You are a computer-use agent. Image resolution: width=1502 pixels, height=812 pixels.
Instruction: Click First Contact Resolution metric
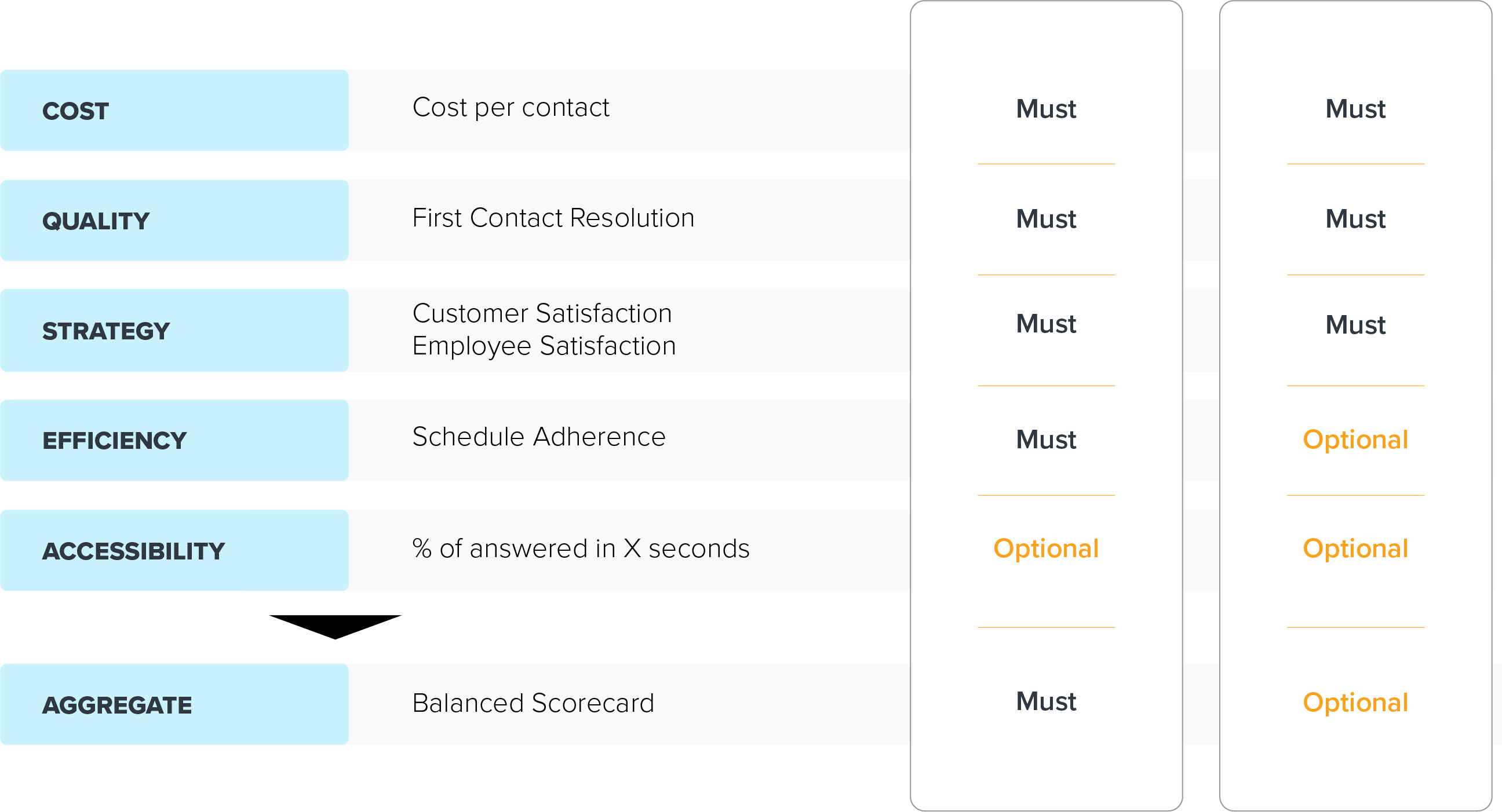(x=553, y=218)
